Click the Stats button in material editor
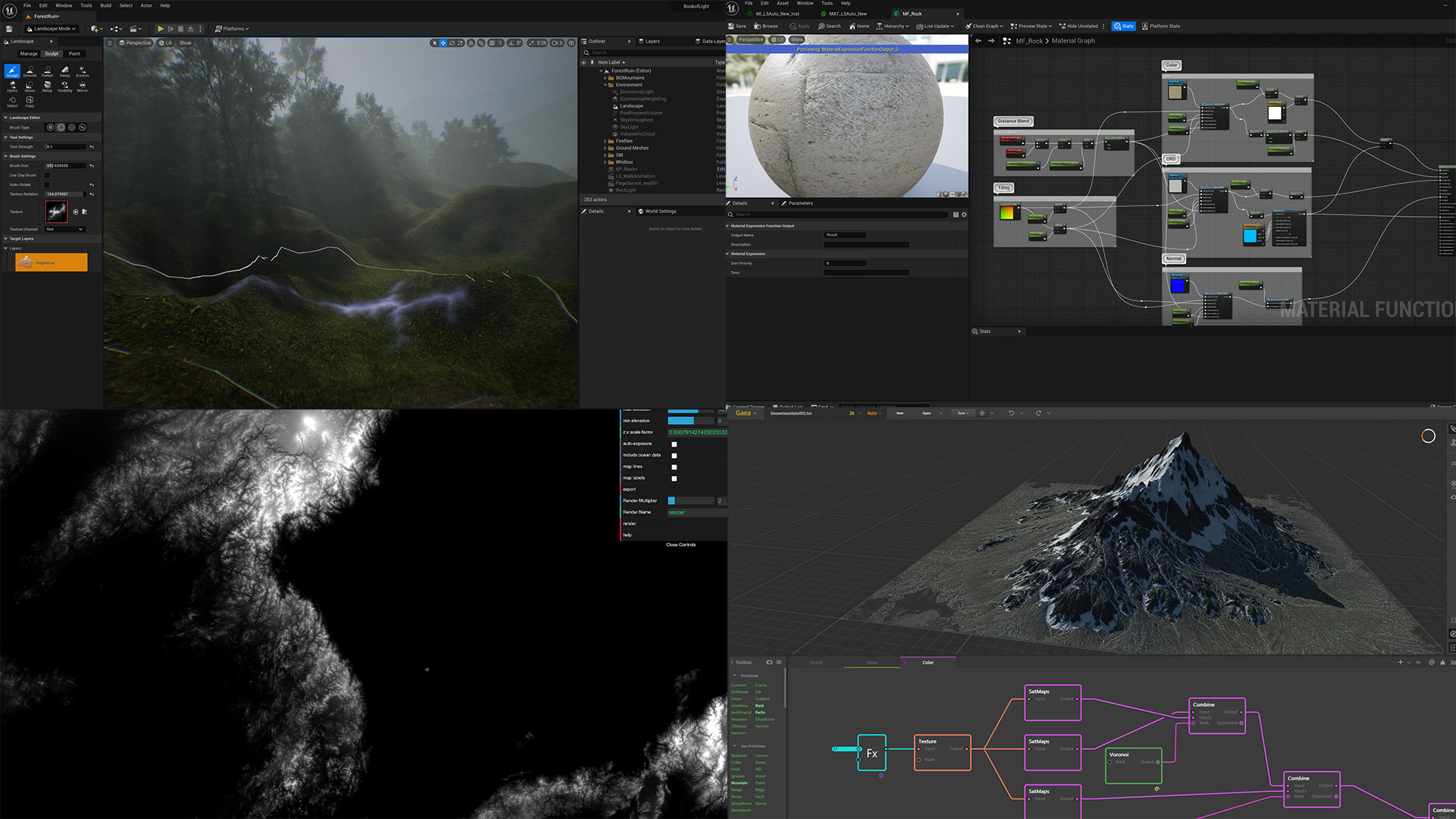The height and width of the screenshot is (819, 1456). pos(1123,26)
